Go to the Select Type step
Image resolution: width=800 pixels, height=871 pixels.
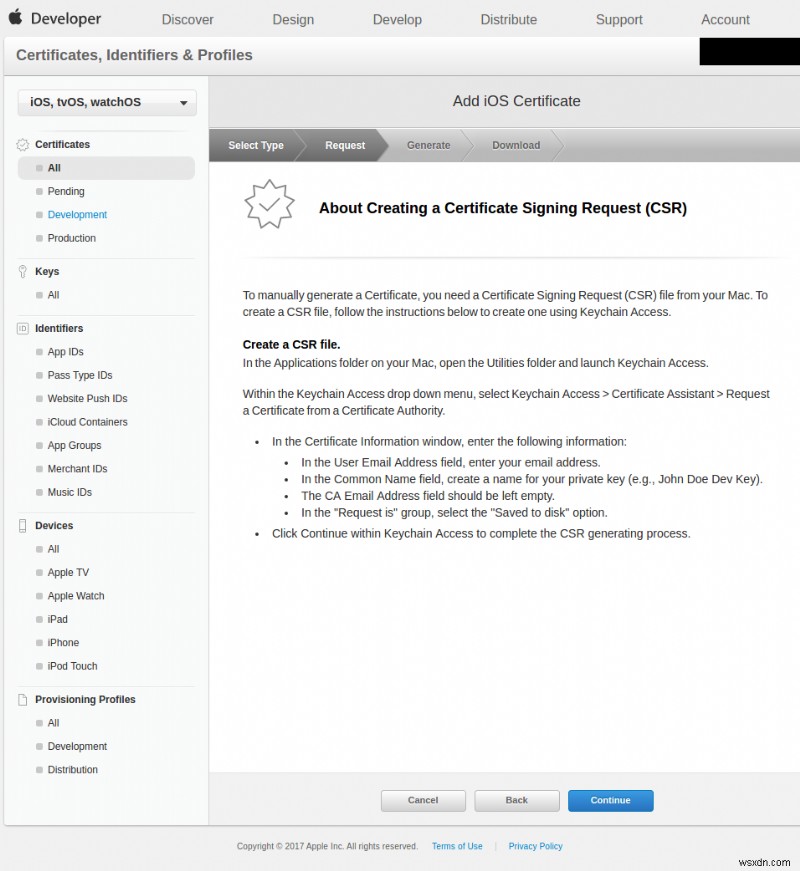point(256,146)
